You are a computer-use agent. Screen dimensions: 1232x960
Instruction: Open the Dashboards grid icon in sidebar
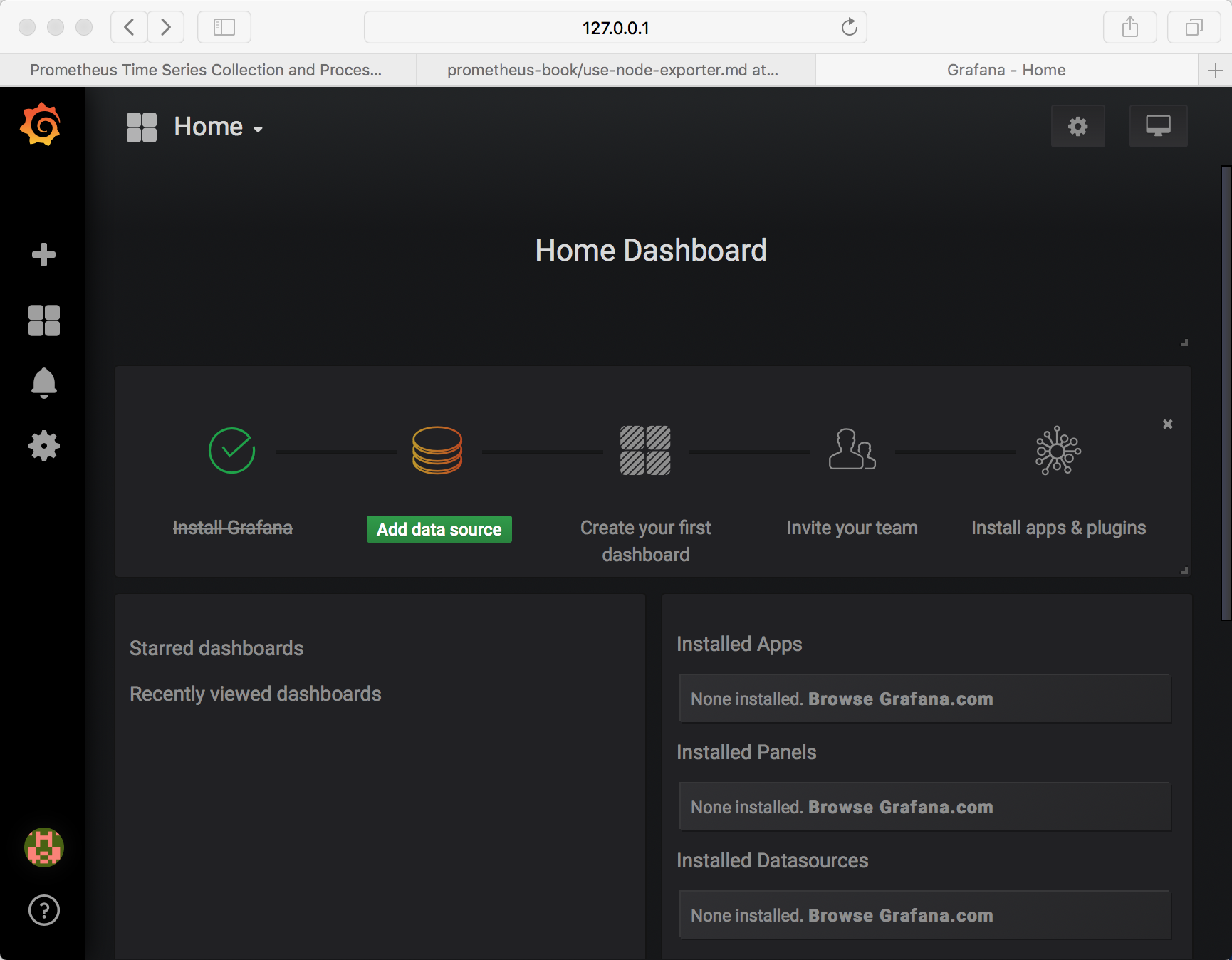[x=43, y=320]
